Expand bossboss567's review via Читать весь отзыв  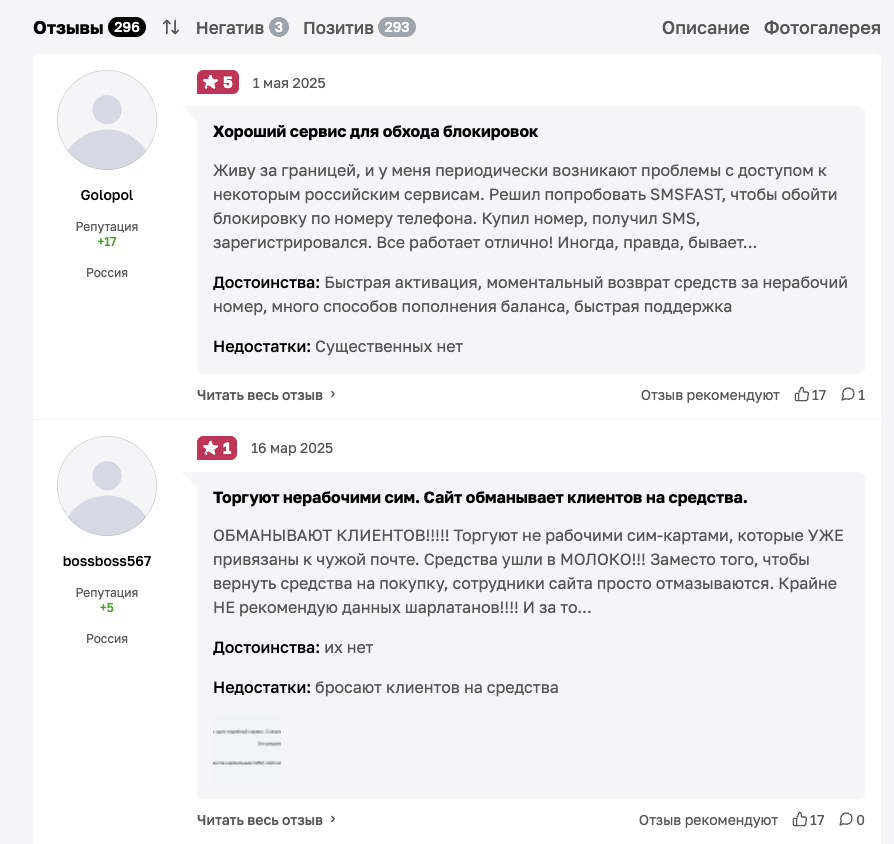pyautogui.click(x=266, y=820)
